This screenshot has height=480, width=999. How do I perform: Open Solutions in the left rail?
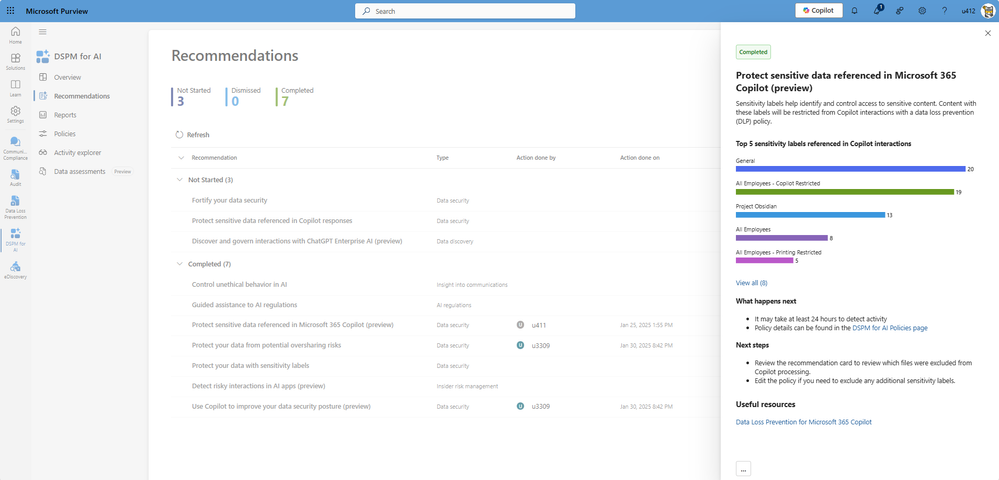coord(15,61)
